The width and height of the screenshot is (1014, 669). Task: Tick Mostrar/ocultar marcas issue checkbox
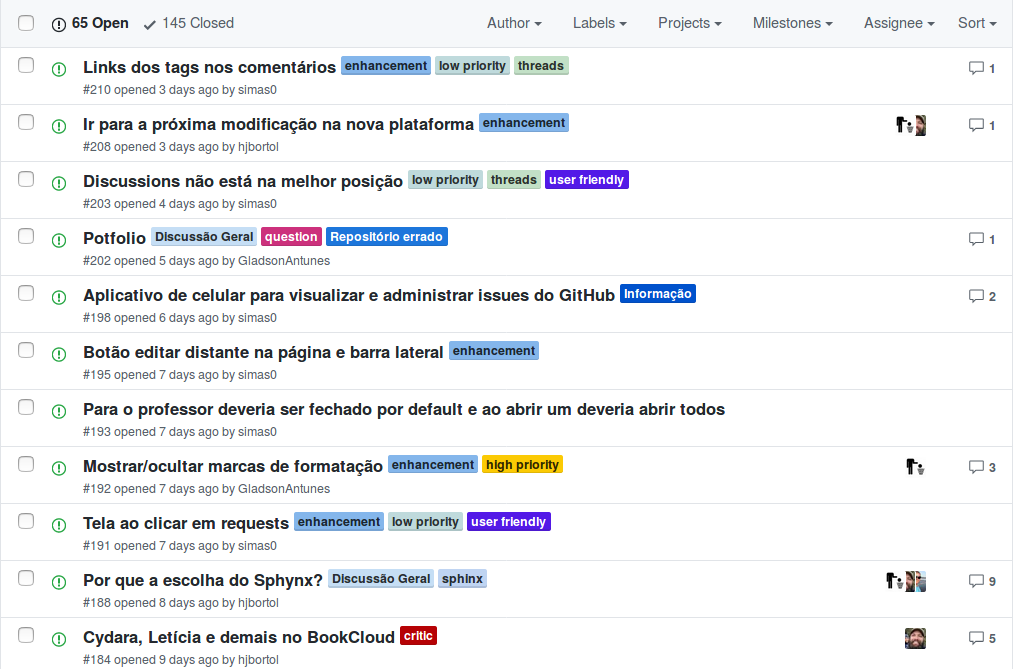pyautogui.click(x=26, y=464)
